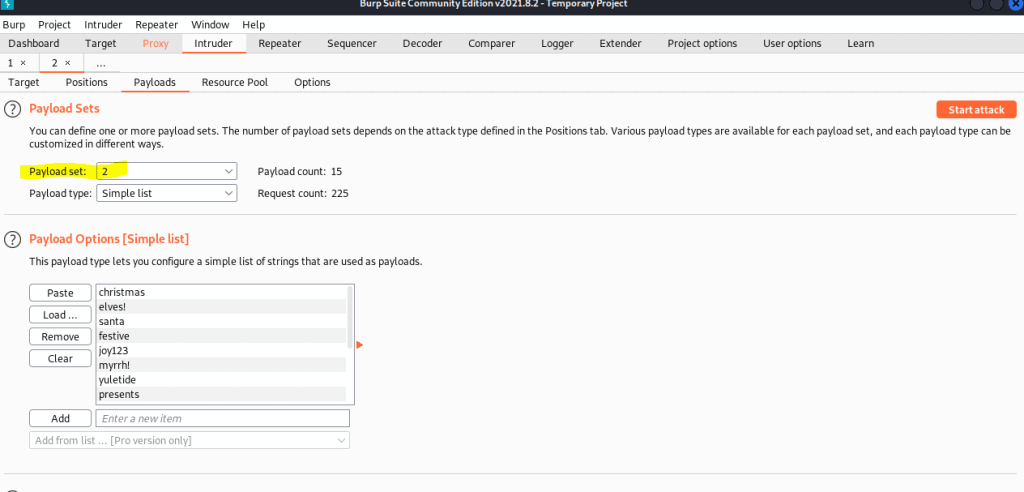Switch to the Dashboard tab
Viewport: 1024px width, 492px height.
point(34,44)
